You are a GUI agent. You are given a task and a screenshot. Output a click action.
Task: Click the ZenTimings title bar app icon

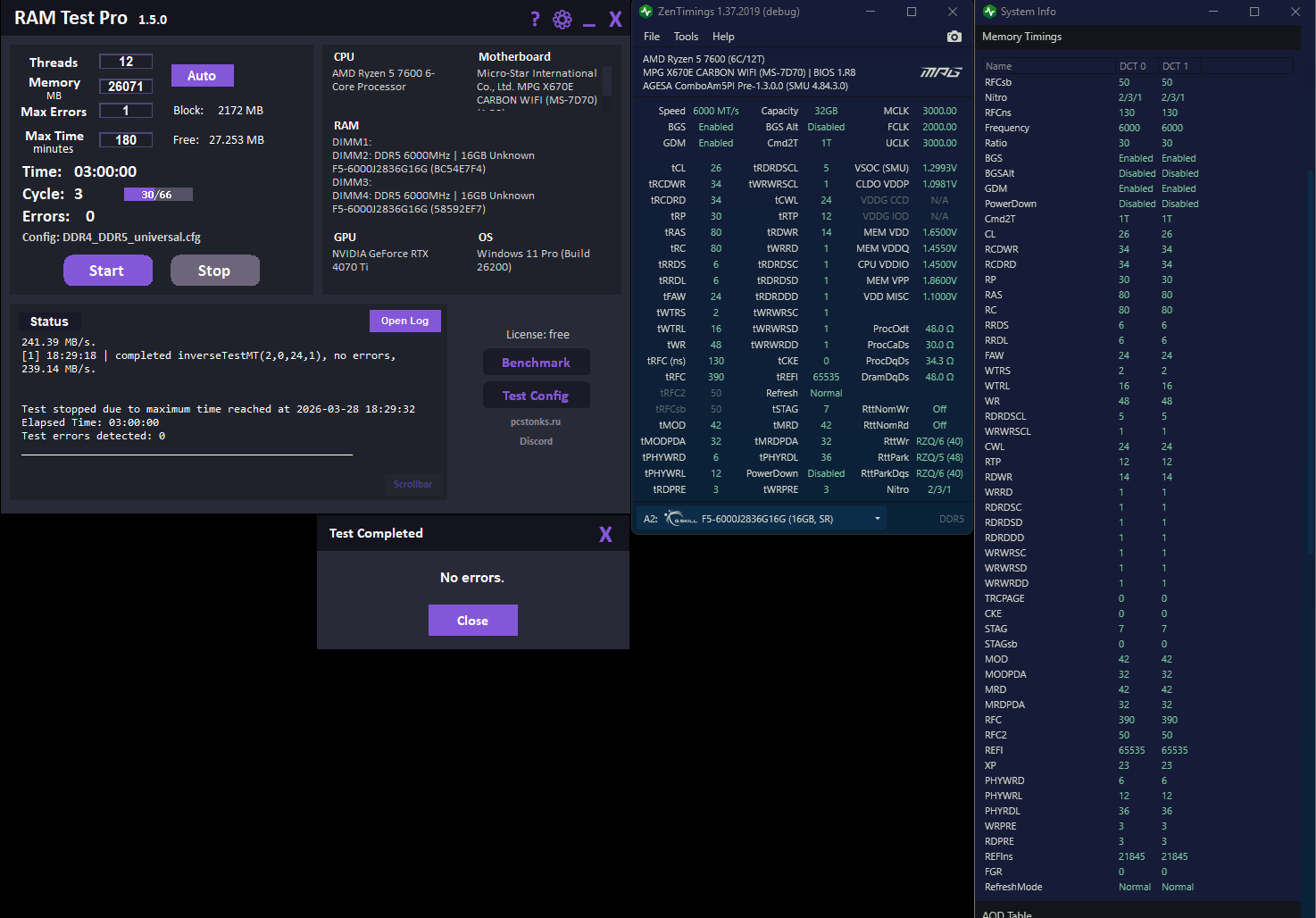tap(646, 12)
